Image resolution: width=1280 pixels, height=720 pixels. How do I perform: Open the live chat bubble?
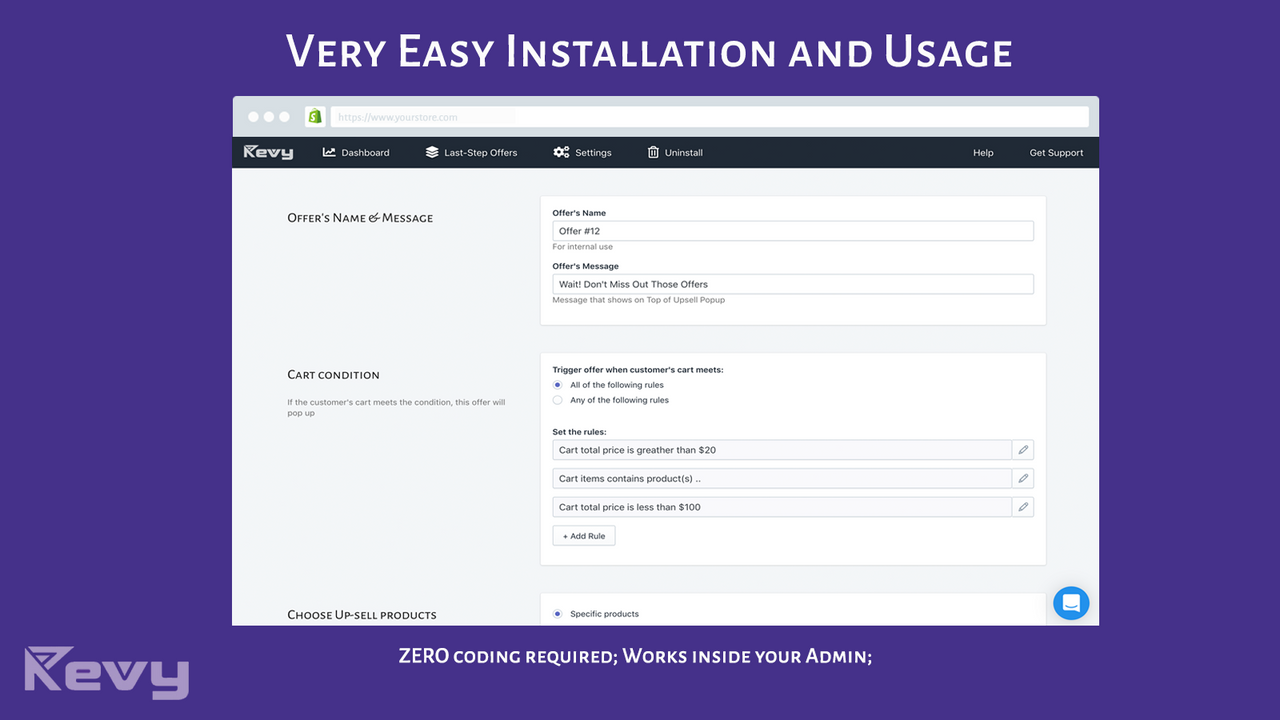(1071, 603)
